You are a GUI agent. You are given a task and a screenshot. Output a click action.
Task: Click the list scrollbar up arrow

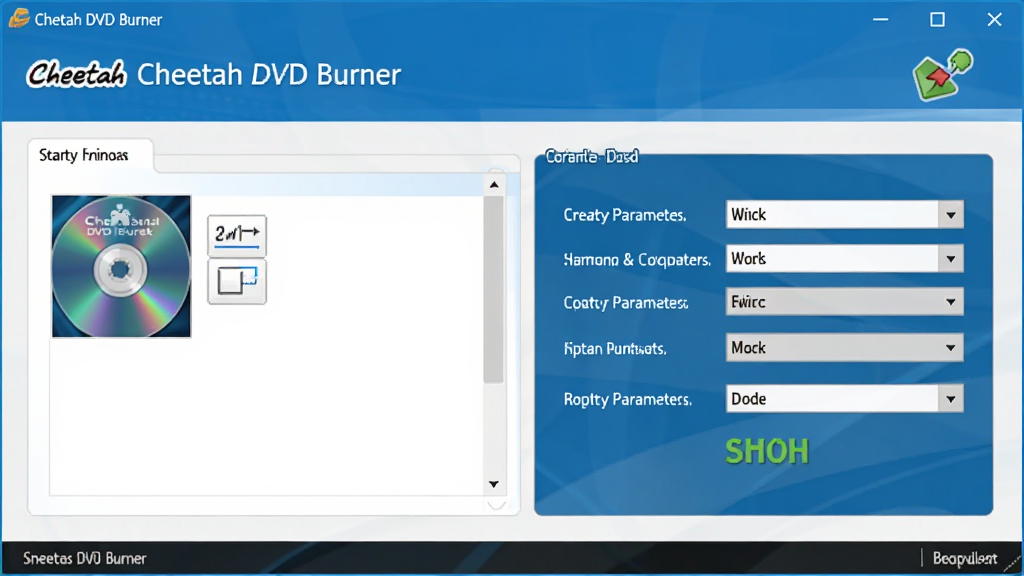click(494, 185)
